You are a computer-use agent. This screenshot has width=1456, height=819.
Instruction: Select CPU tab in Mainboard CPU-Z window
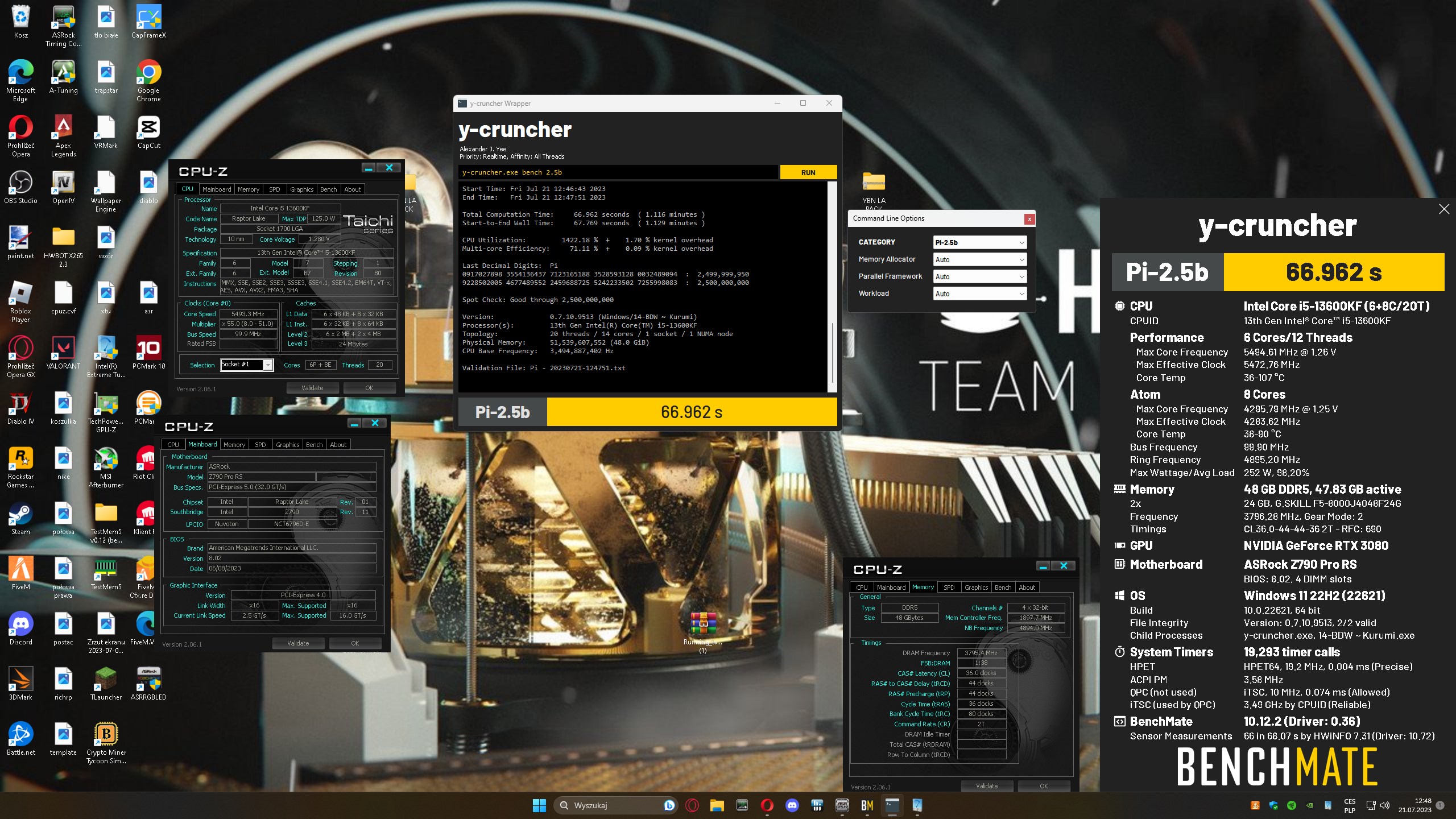(173, 445)
